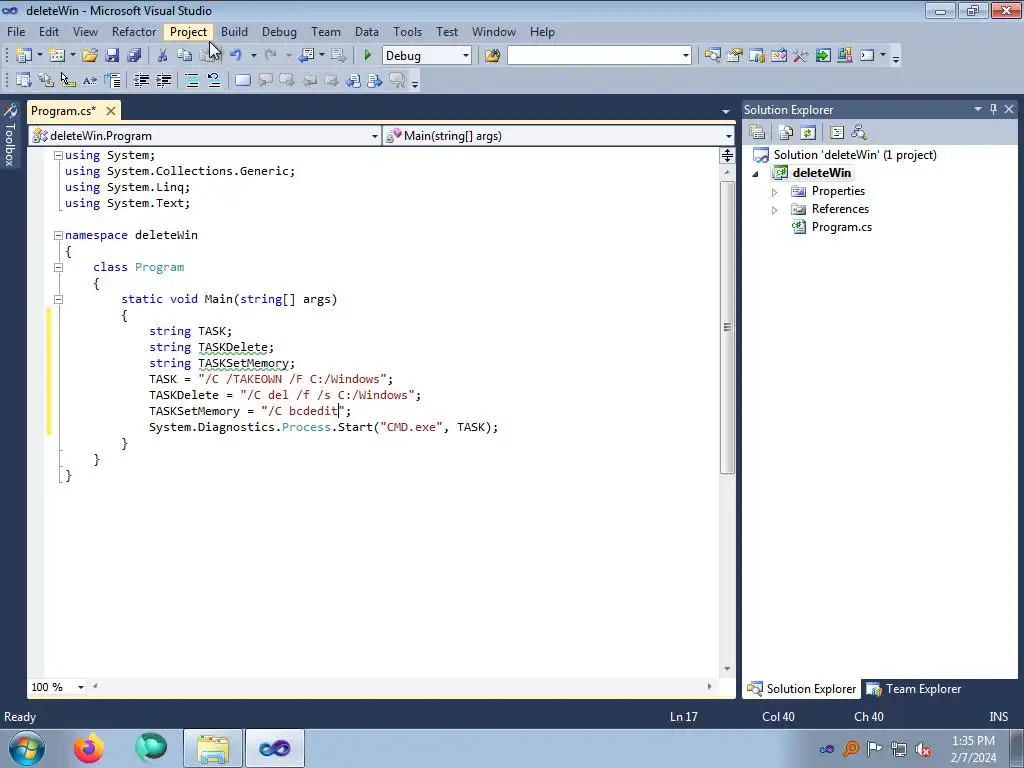Open the Debug configuration dropdown

466,56
